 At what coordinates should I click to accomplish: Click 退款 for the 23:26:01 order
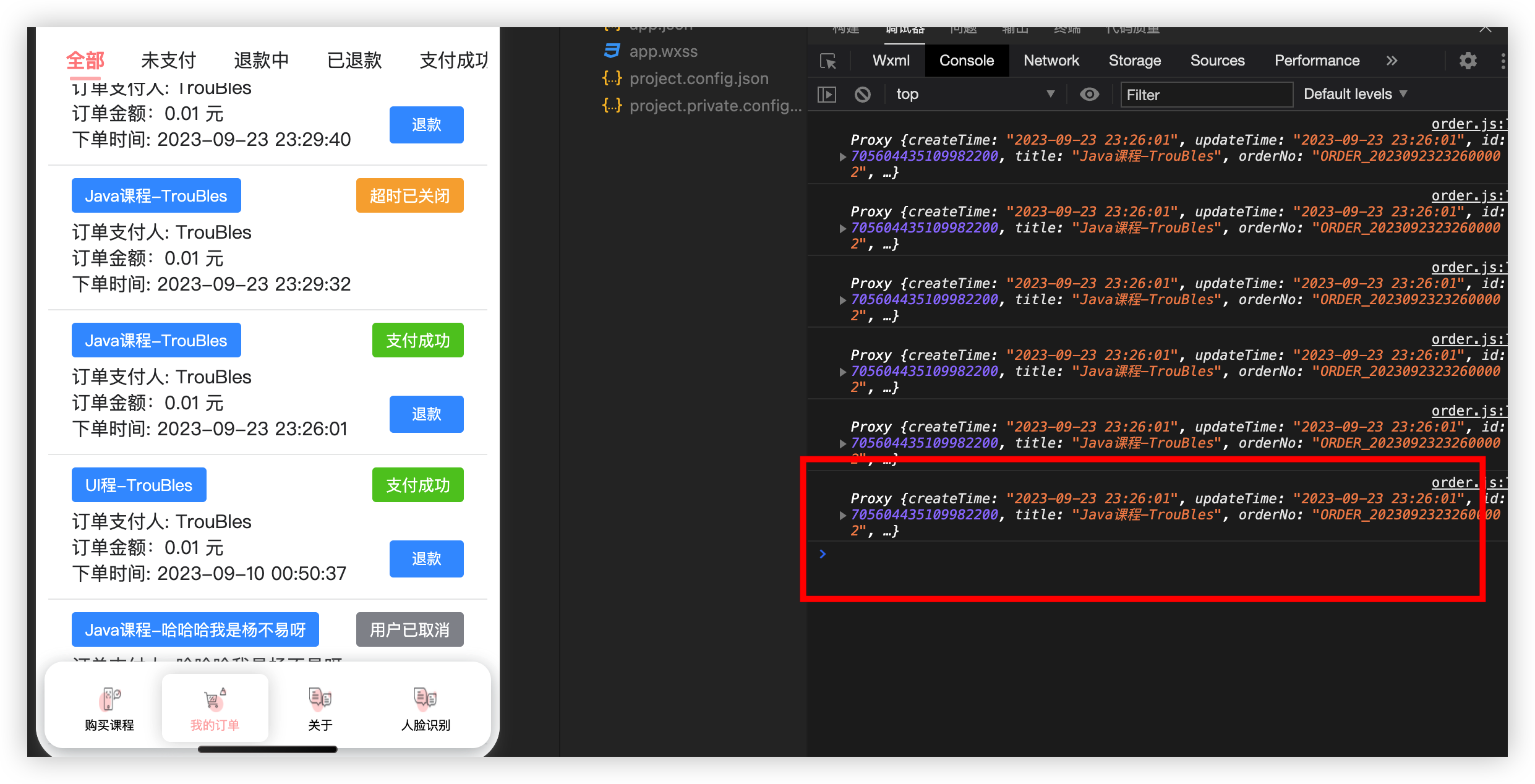(426, 414)
